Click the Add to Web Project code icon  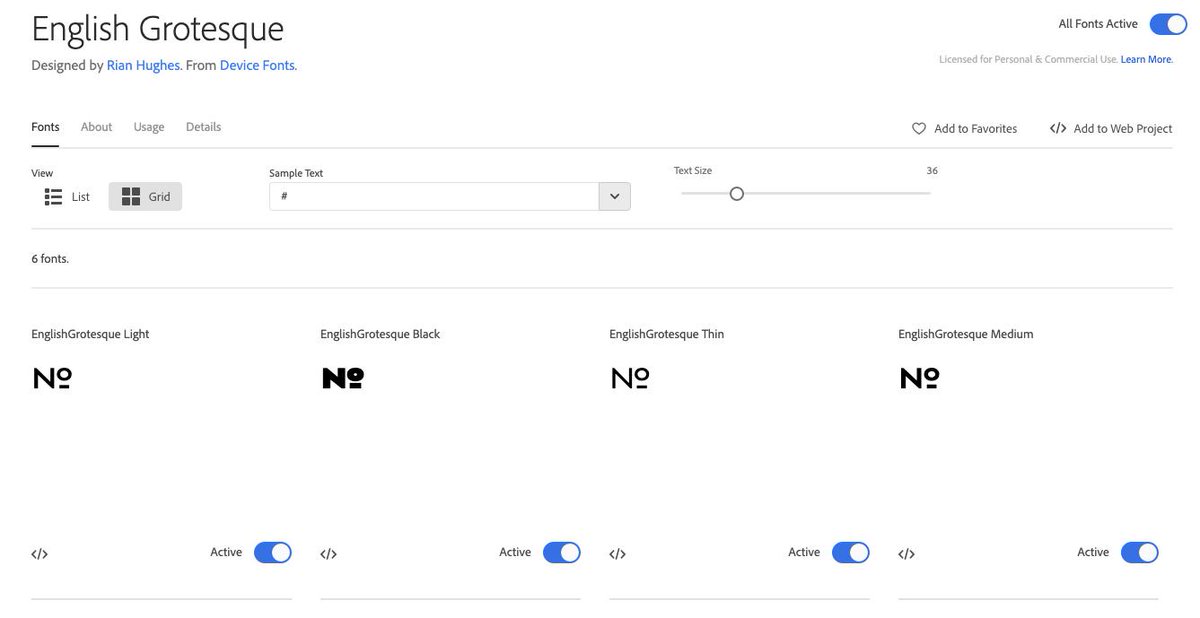pos(1057,128)
